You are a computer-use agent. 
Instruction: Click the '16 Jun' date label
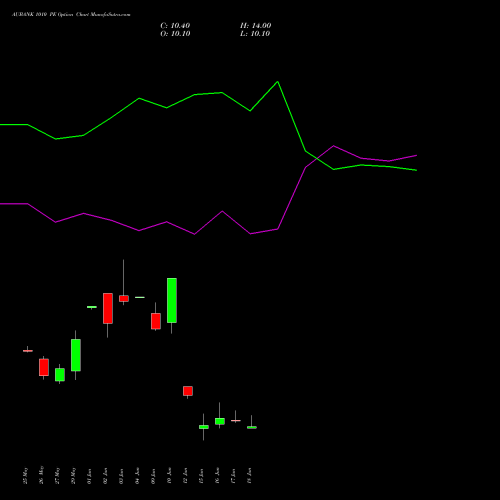[218, 476]
